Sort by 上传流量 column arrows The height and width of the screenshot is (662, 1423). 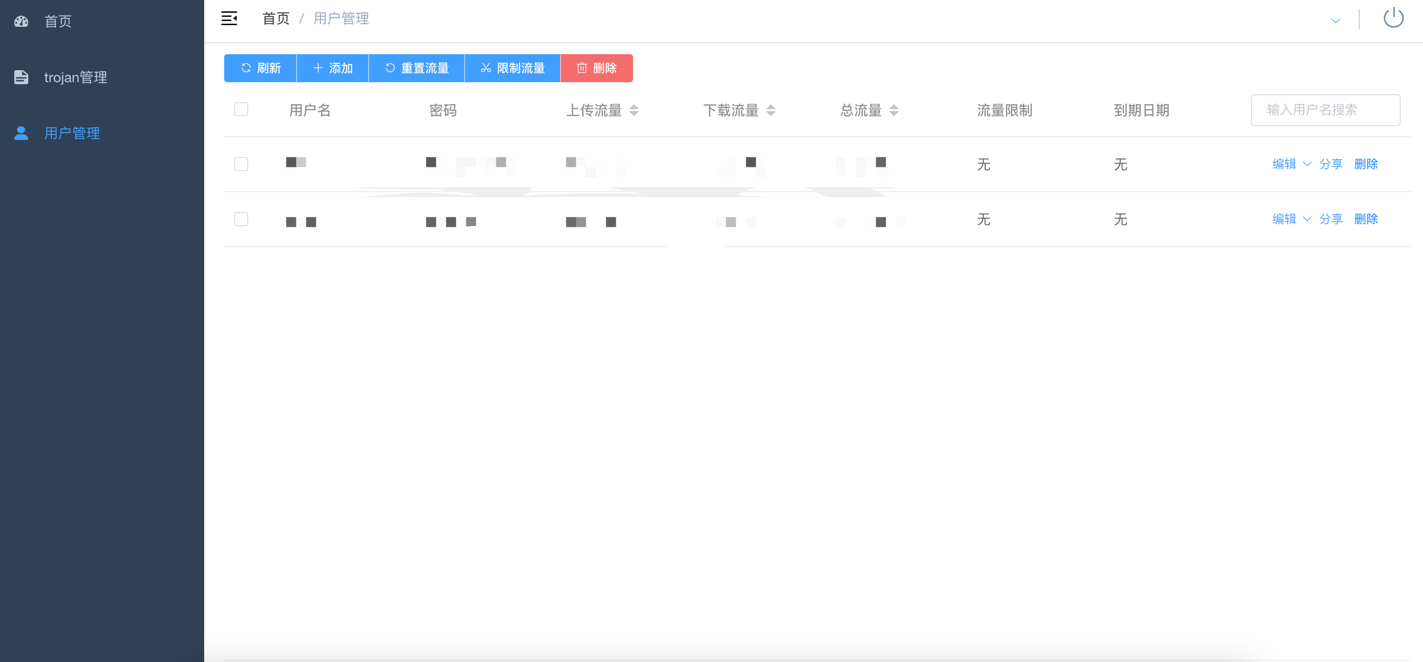tap(634, 110)
